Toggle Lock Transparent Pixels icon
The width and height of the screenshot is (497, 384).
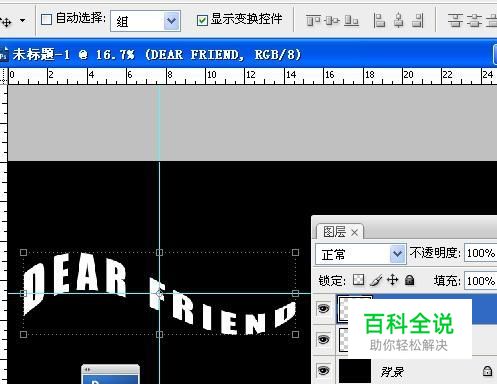point(359,280)
